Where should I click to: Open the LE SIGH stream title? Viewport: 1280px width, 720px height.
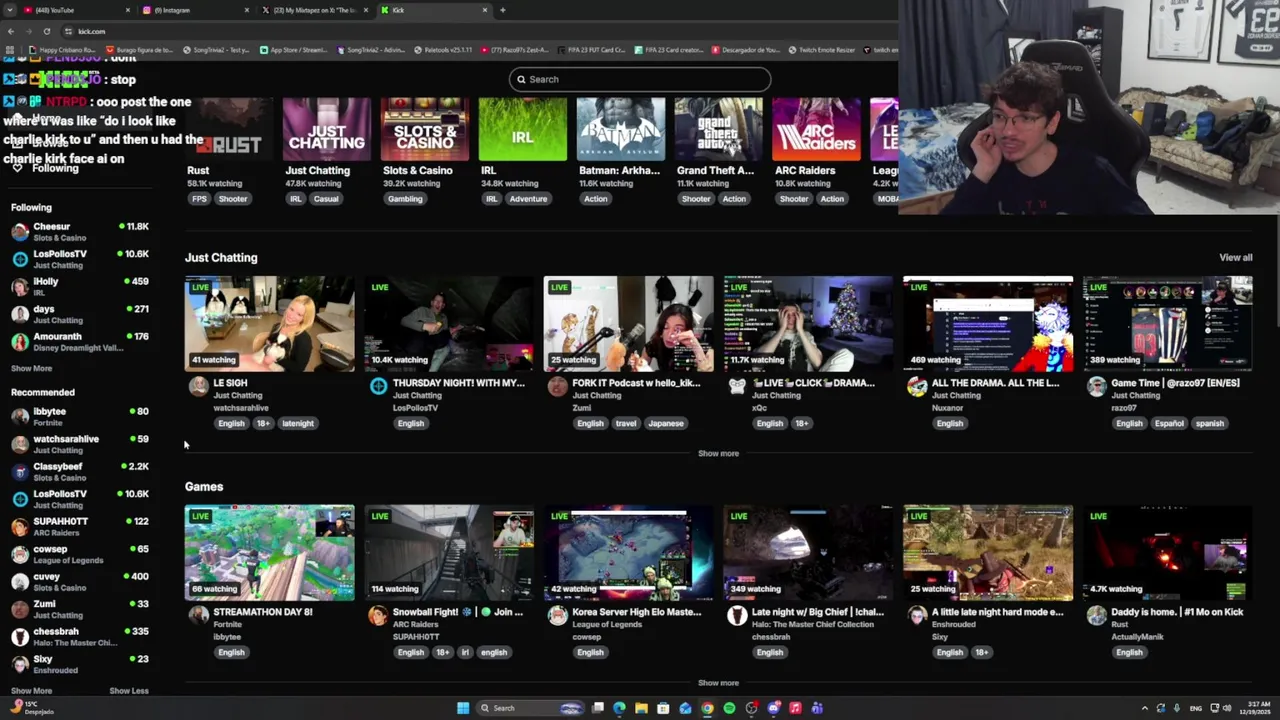(230, 383)
